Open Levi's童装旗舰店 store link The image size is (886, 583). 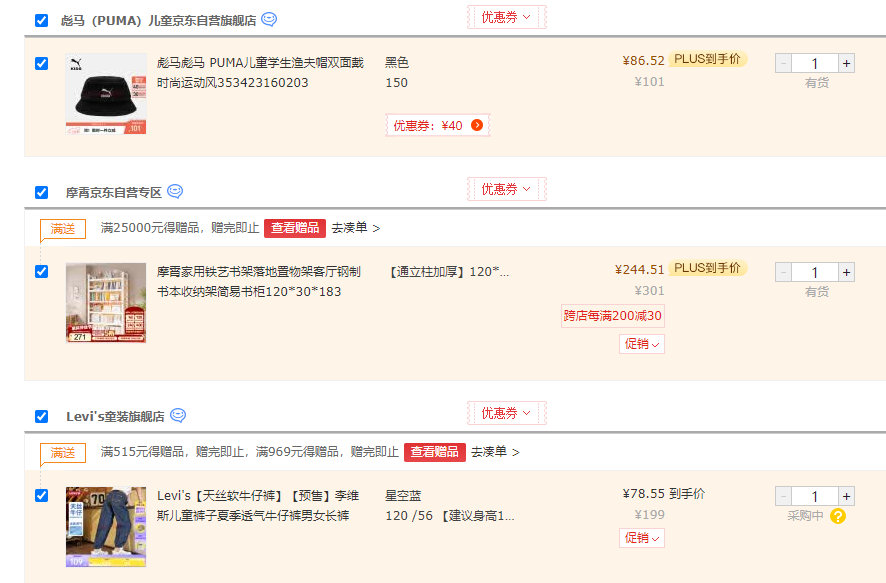(x=115, y=416)
